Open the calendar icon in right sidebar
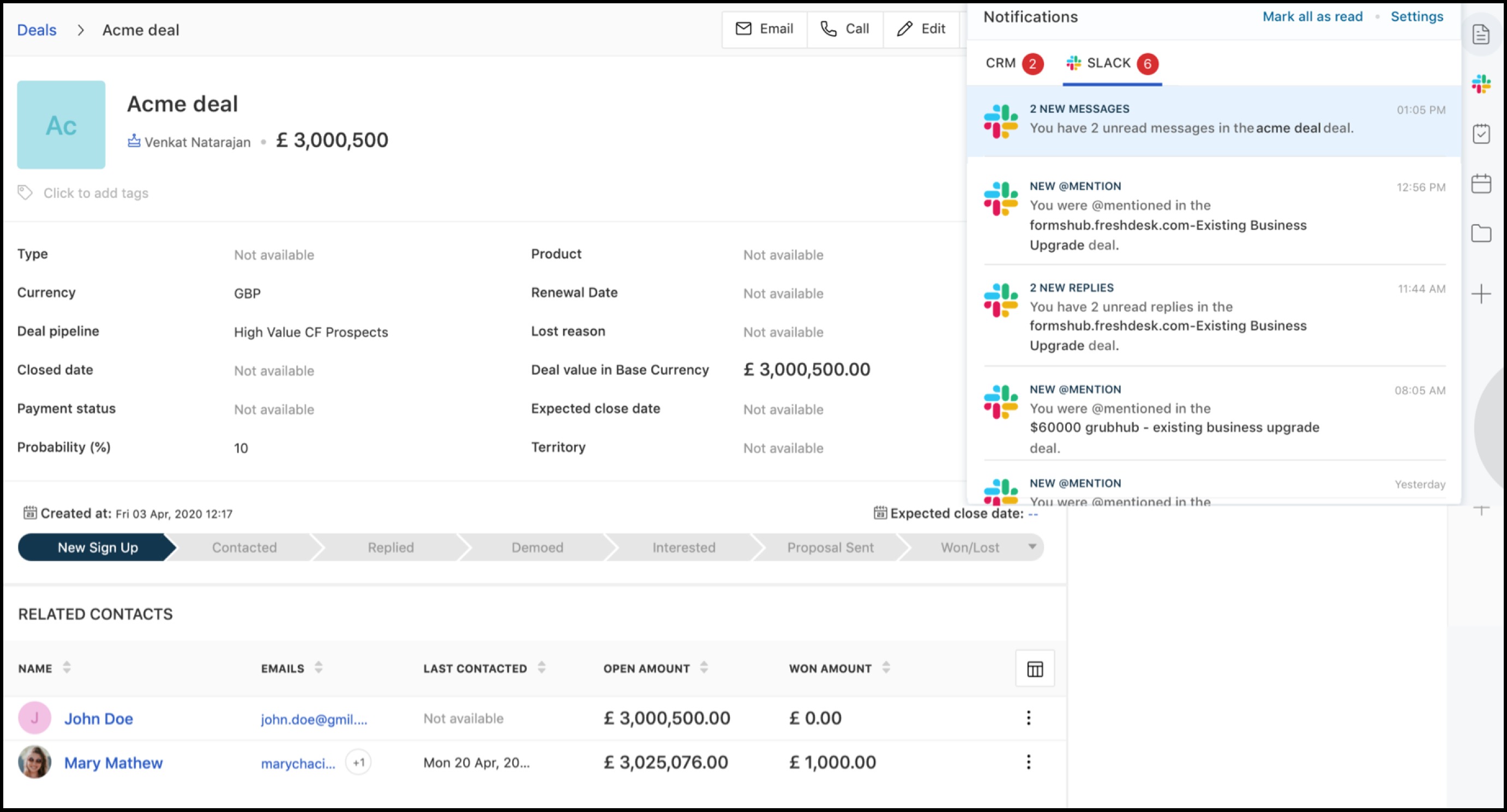This screenshot has height=812, width=1507. coord(1481,184)
